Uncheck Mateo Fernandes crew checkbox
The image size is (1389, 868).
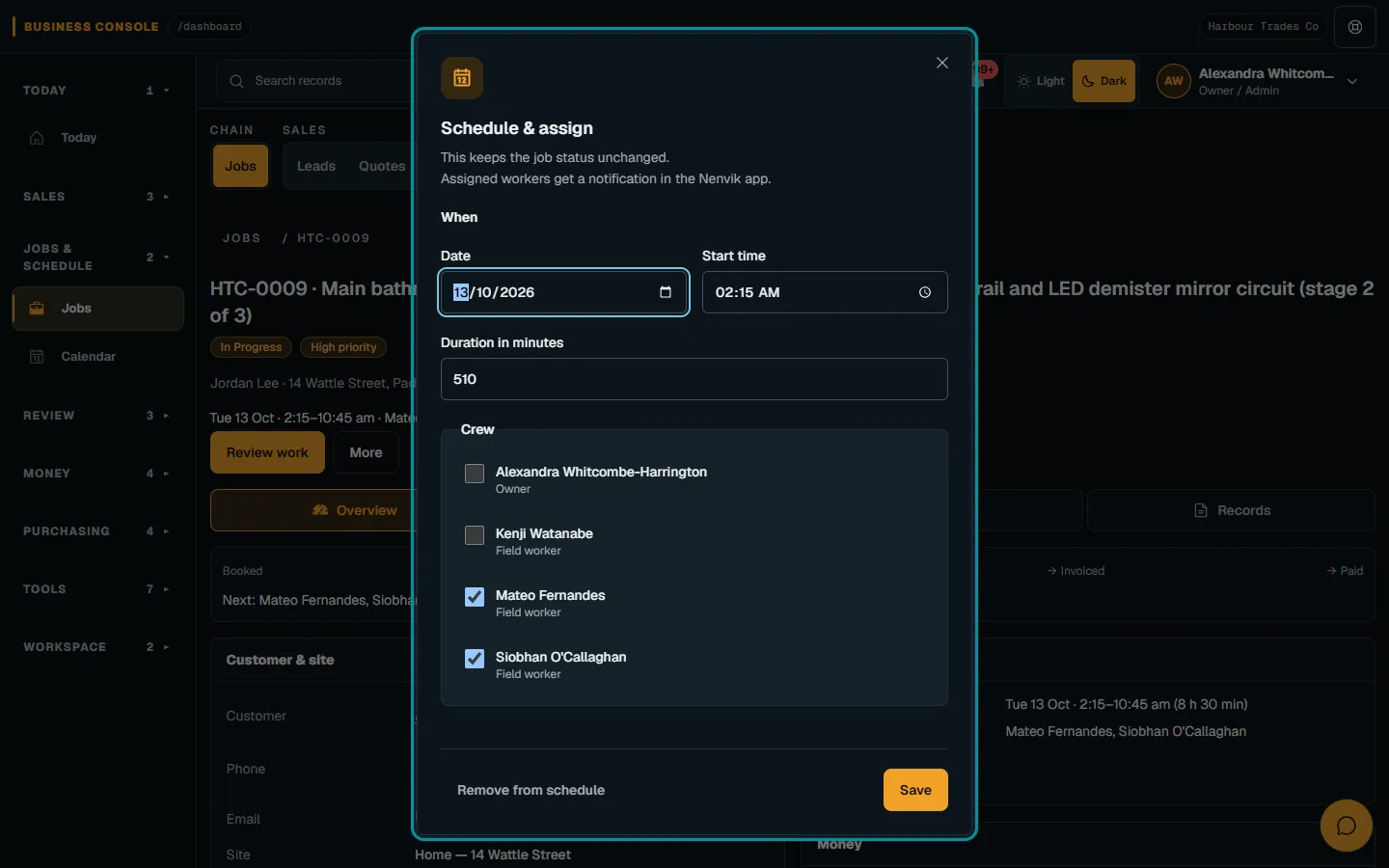coord(475,597)
